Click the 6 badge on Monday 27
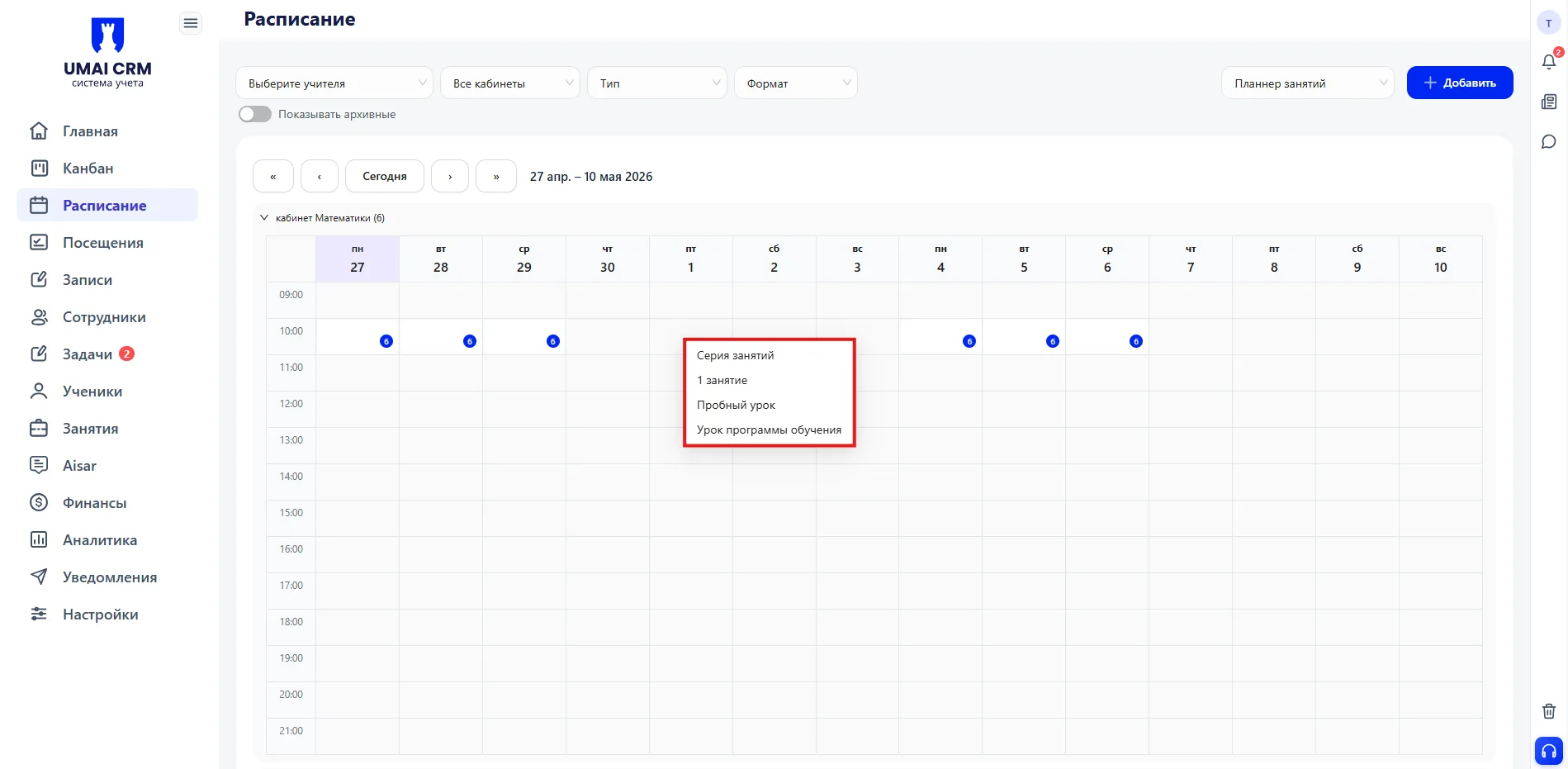 pos(386,341)
